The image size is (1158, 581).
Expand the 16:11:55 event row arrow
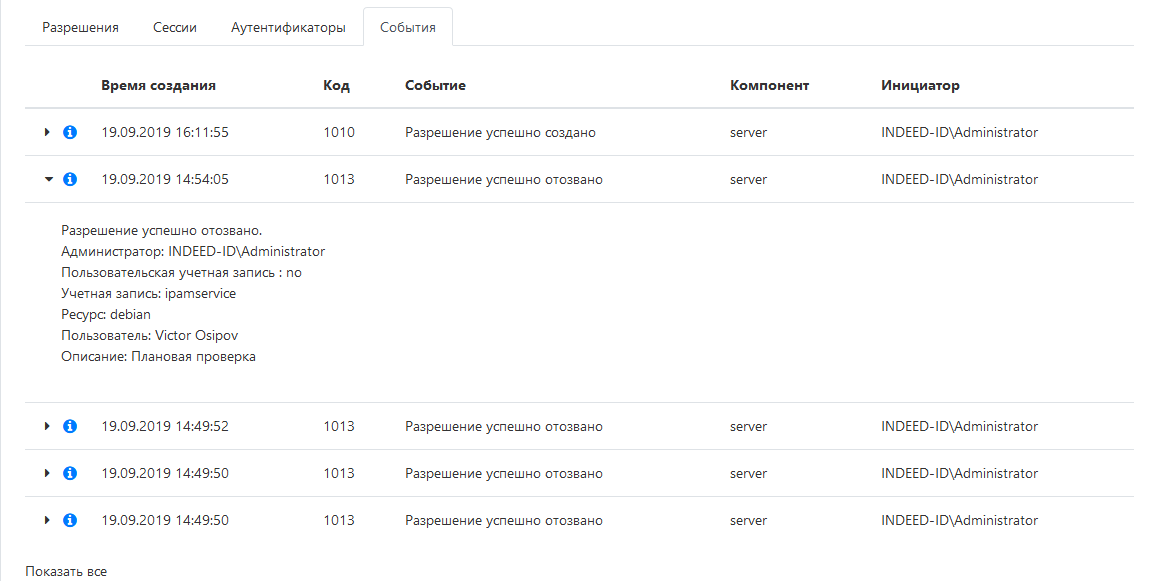click(x=47, y=132)
